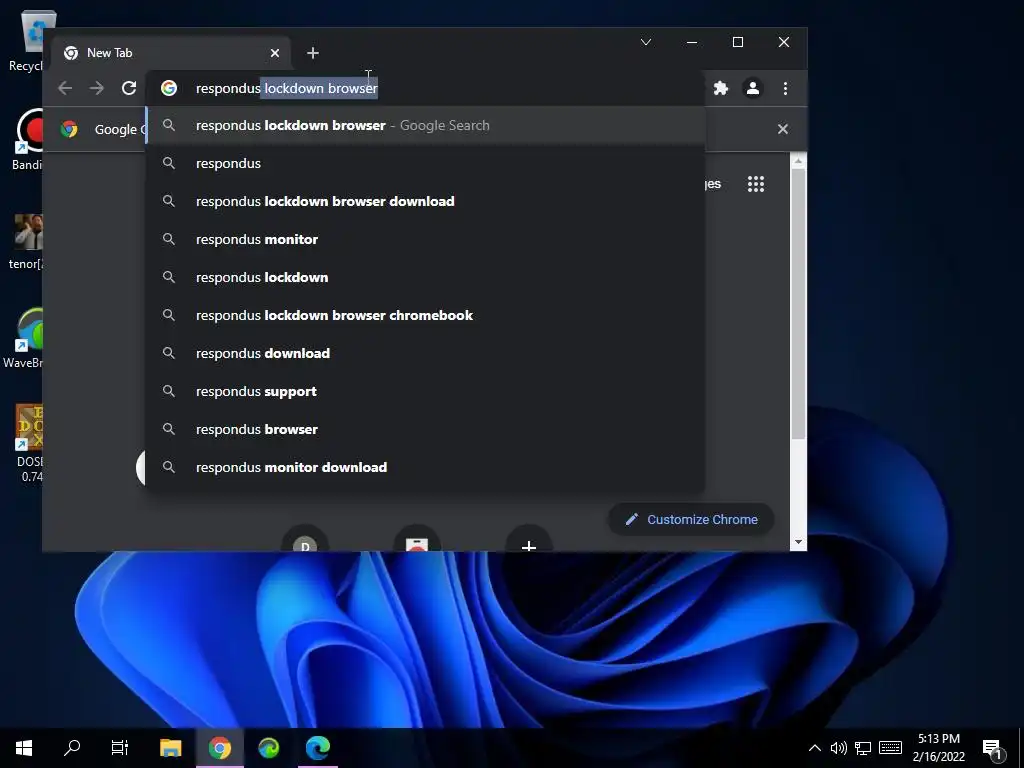Open Task View on the taskbar

pyautogui.click(x=120, y=748)
